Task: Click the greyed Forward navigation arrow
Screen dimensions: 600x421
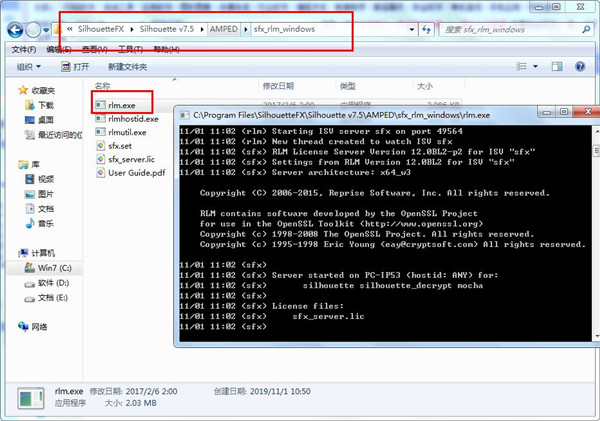Action: (x=33, y=30)
